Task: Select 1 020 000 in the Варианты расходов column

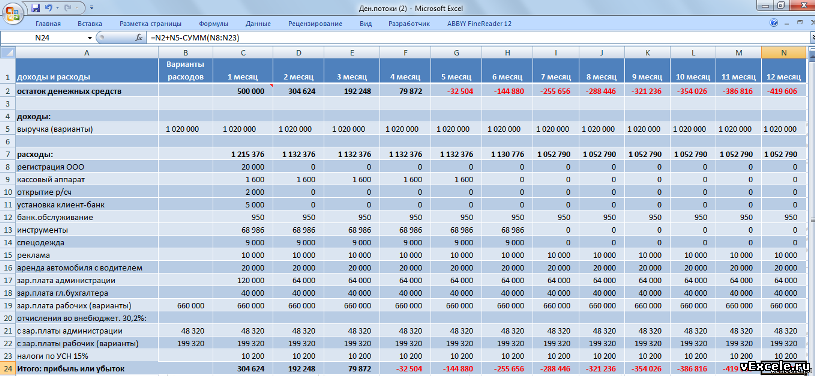Action: (x=186, y=129)
